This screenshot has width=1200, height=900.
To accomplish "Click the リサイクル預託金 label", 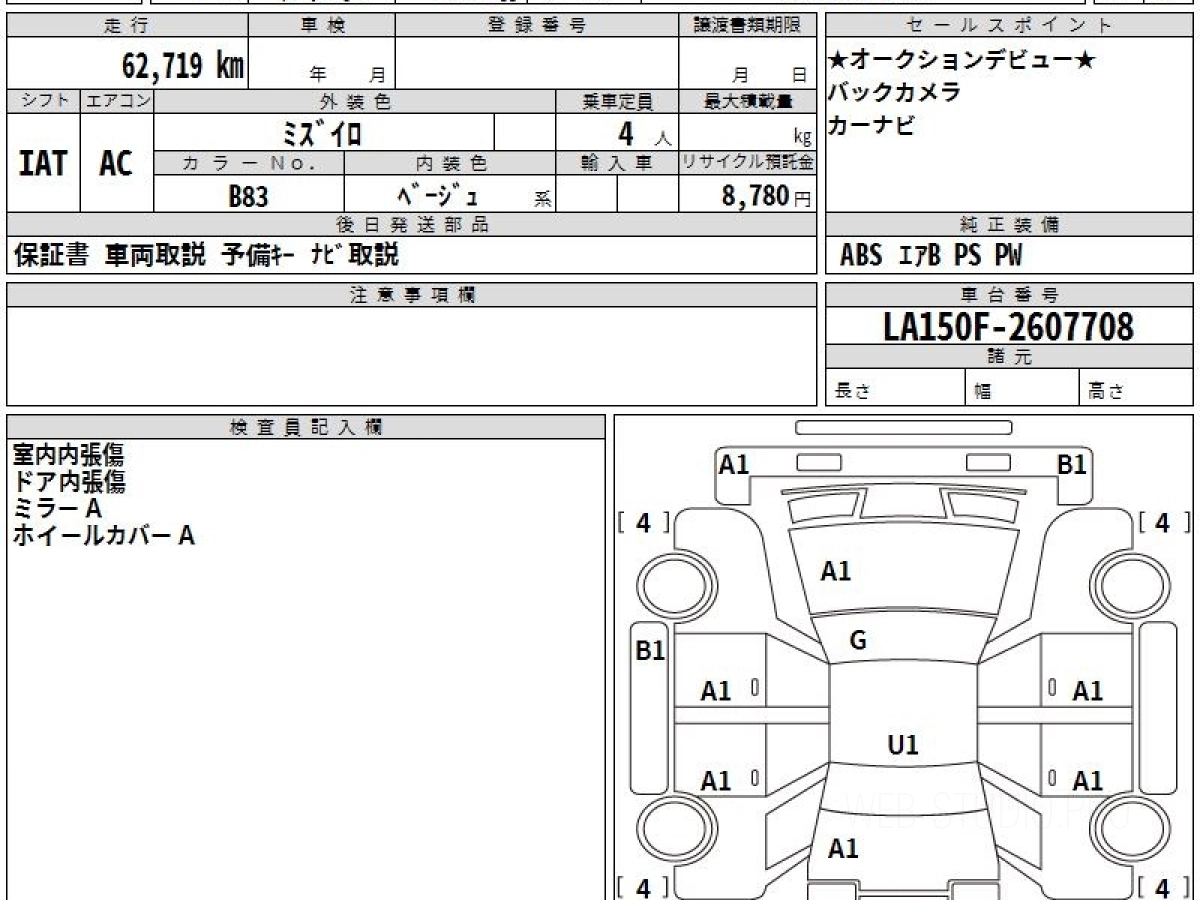I will click(747, 163).
